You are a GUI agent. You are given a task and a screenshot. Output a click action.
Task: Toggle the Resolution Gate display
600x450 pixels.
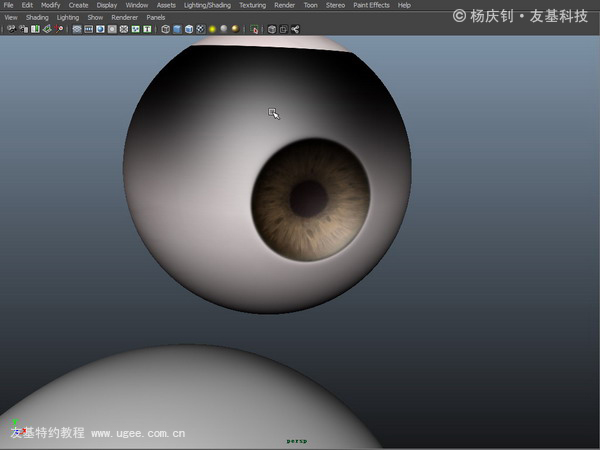(x=100, y=29)
